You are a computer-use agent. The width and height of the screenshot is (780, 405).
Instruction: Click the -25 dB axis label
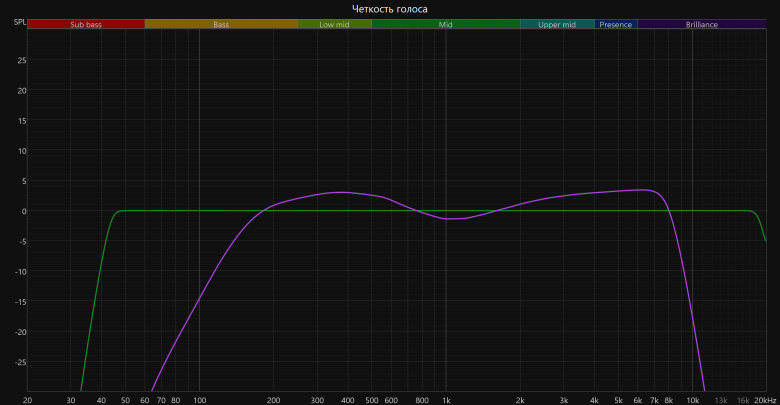(x=20, y=362)
